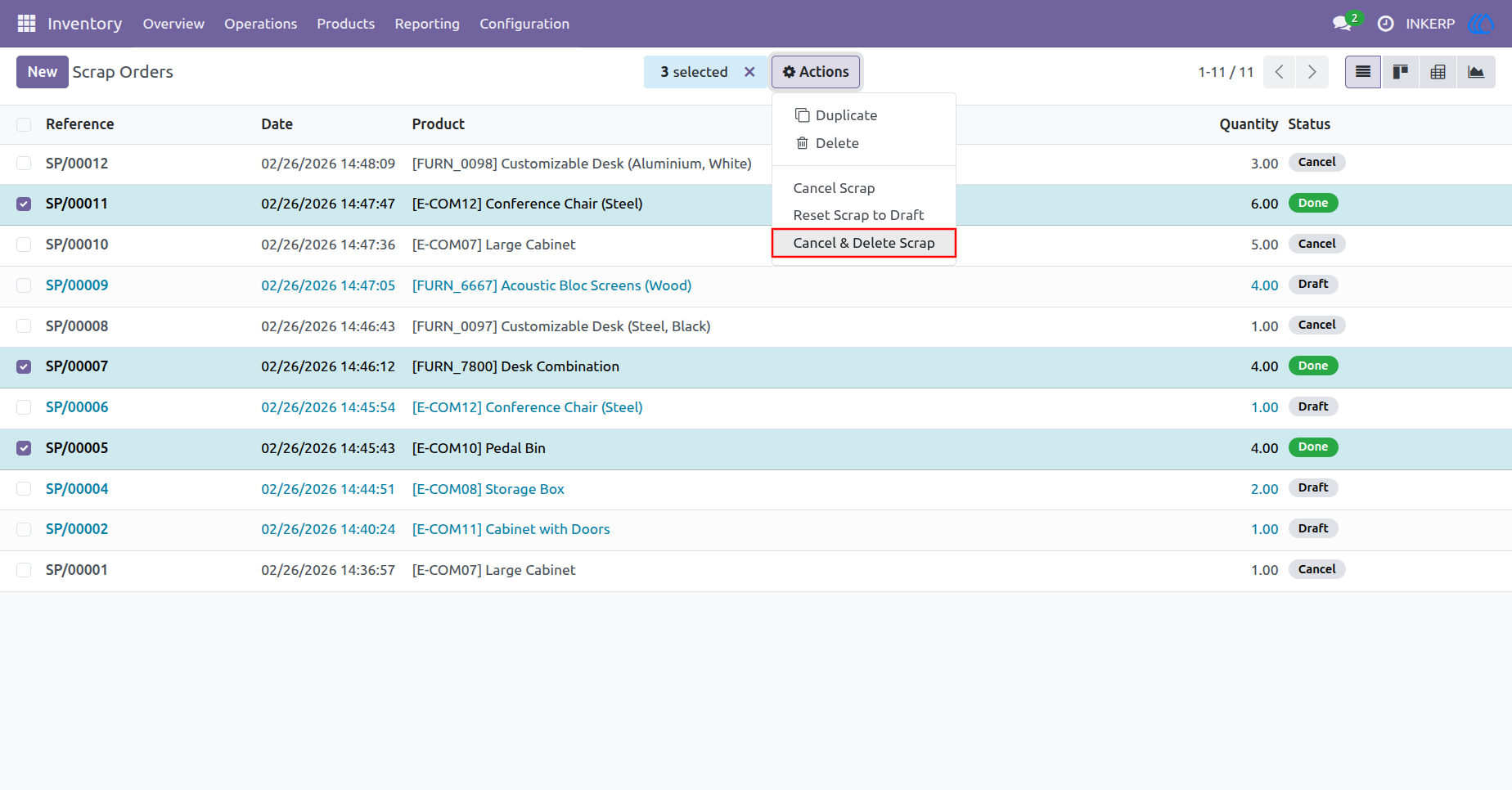Screen dimensions: 1512x790
Task: Click the user avatar logo icon
Action: point(1481,24)
